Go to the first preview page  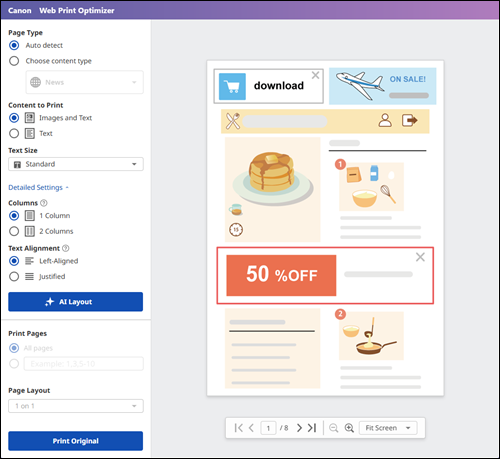click(x=239, y=428)
